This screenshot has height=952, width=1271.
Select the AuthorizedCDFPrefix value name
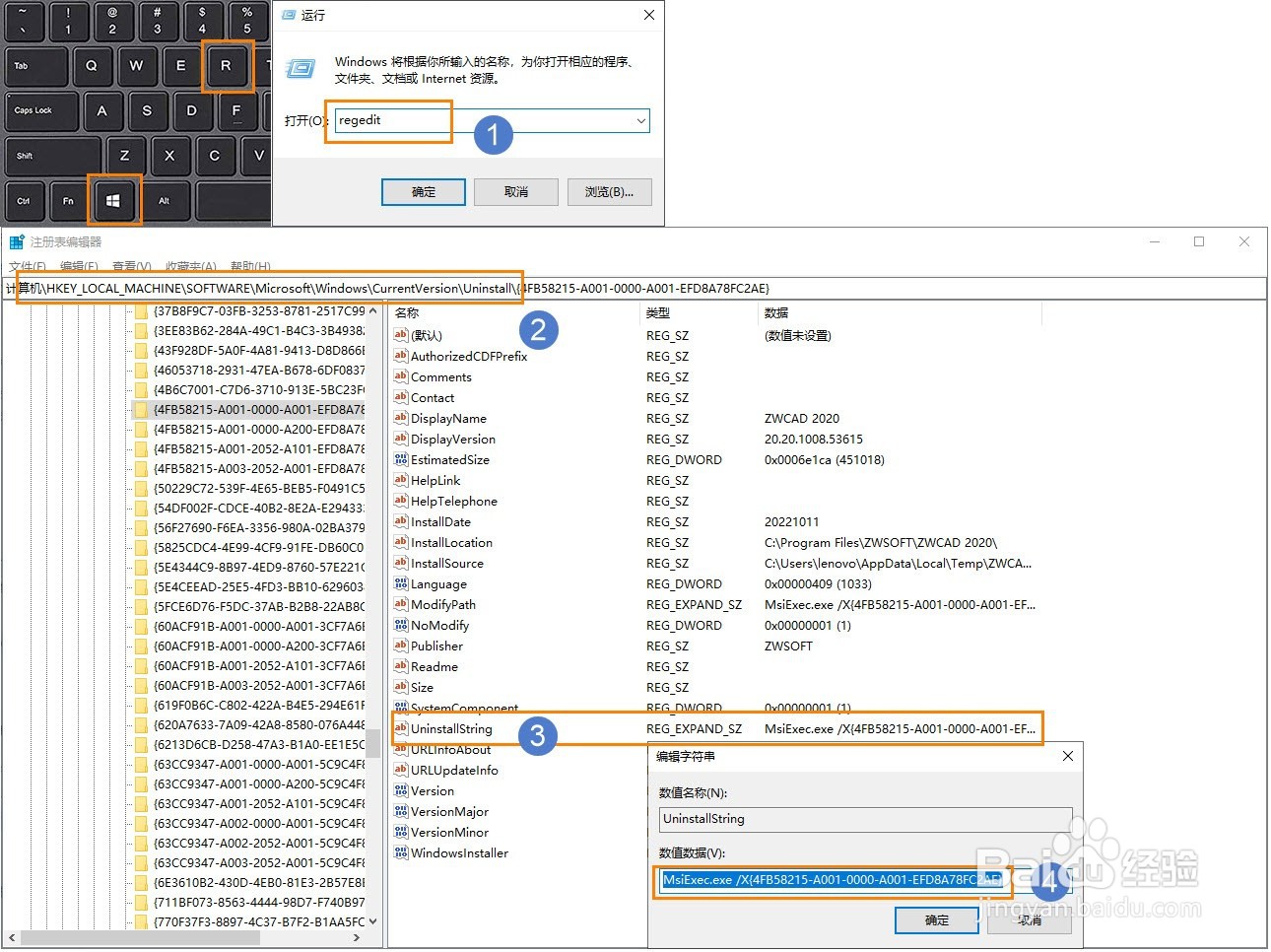(x=469, y=356)
